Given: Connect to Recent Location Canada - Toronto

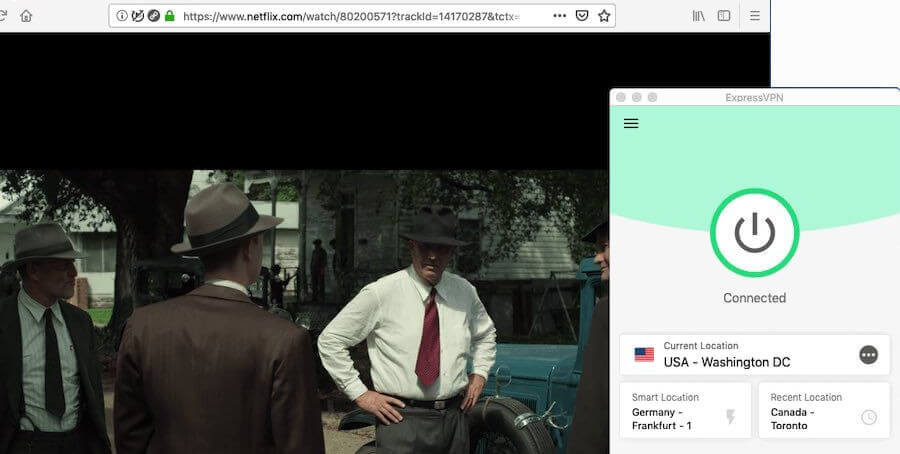Looking at the screenshot, I should click(x=824, y=410).
